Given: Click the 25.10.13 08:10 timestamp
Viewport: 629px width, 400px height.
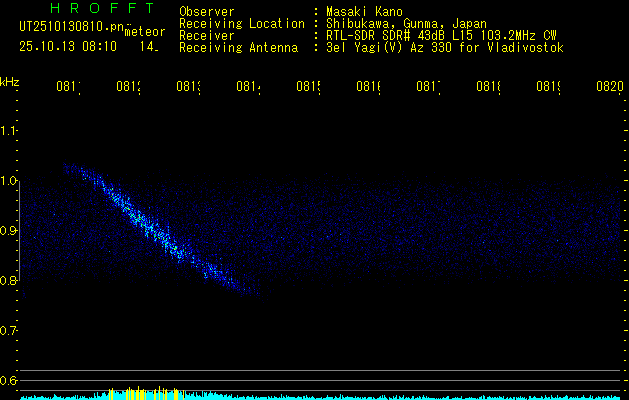Looking at the screenshot, I should tap(68, 46).
